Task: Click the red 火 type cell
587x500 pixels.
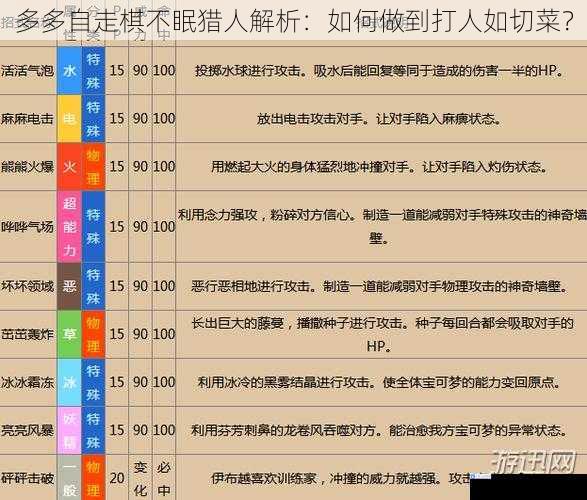Action: [x=69, y=167]
